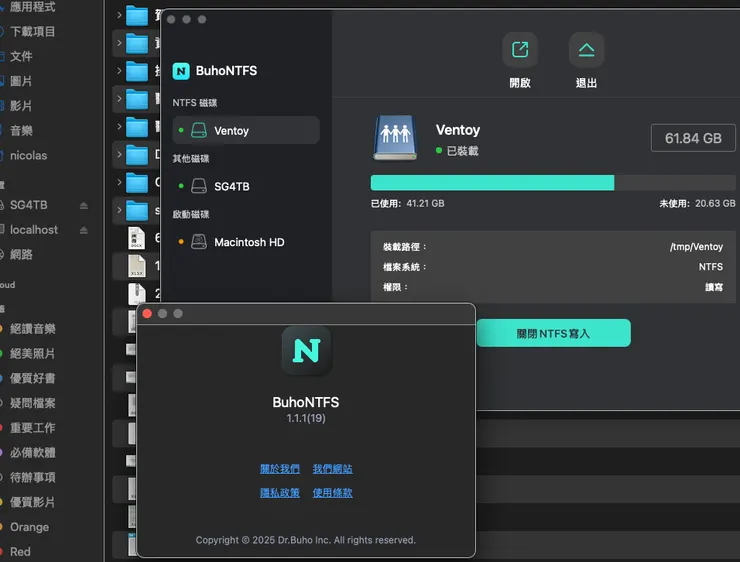This screenshot has width=740, height=562.
Task: Click 未使用: 20.63 GB text
Action: click(x=697, y=203)
